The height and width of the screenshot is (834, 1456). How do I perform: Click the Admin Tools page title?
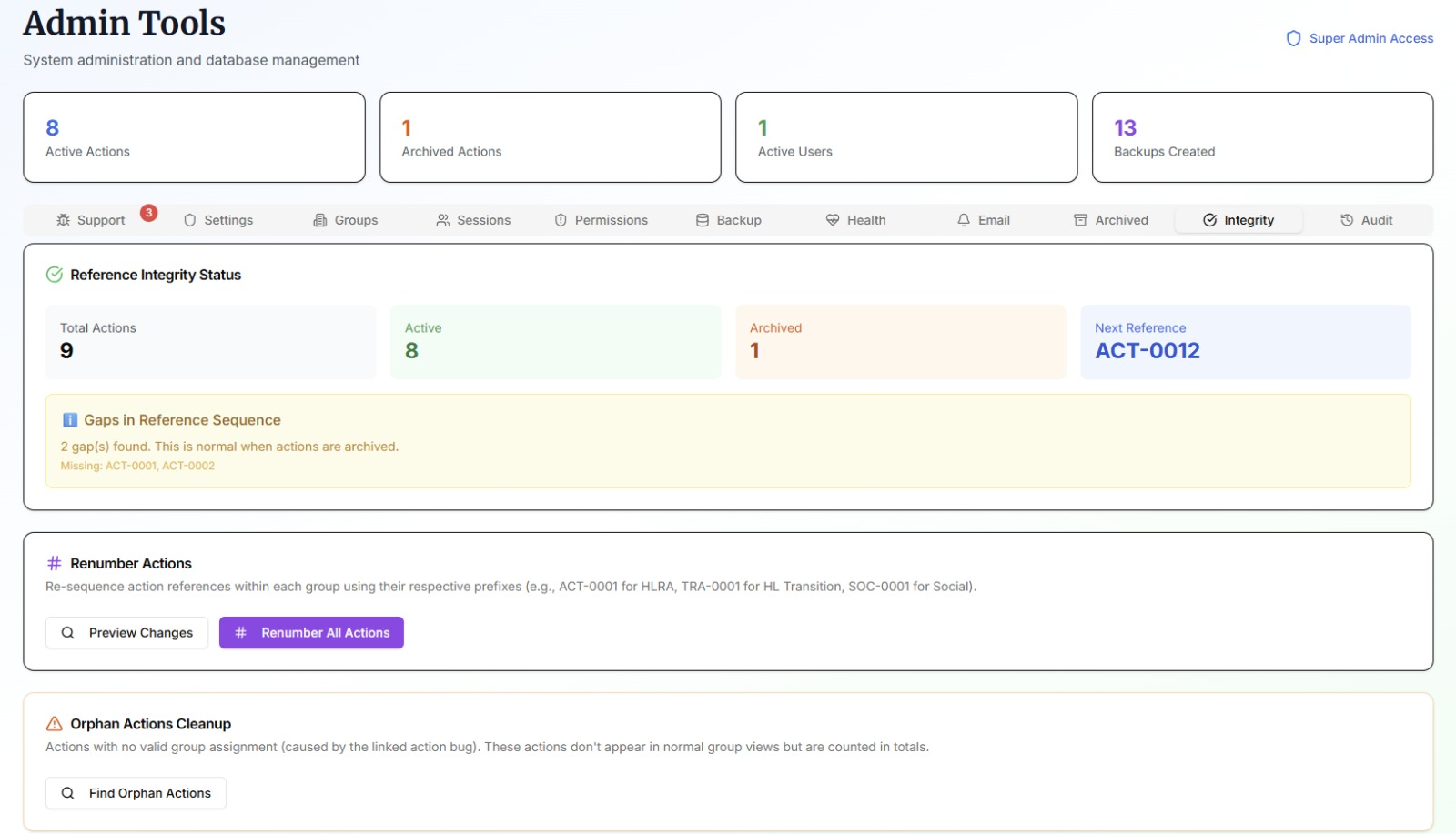tap(125, 23)
